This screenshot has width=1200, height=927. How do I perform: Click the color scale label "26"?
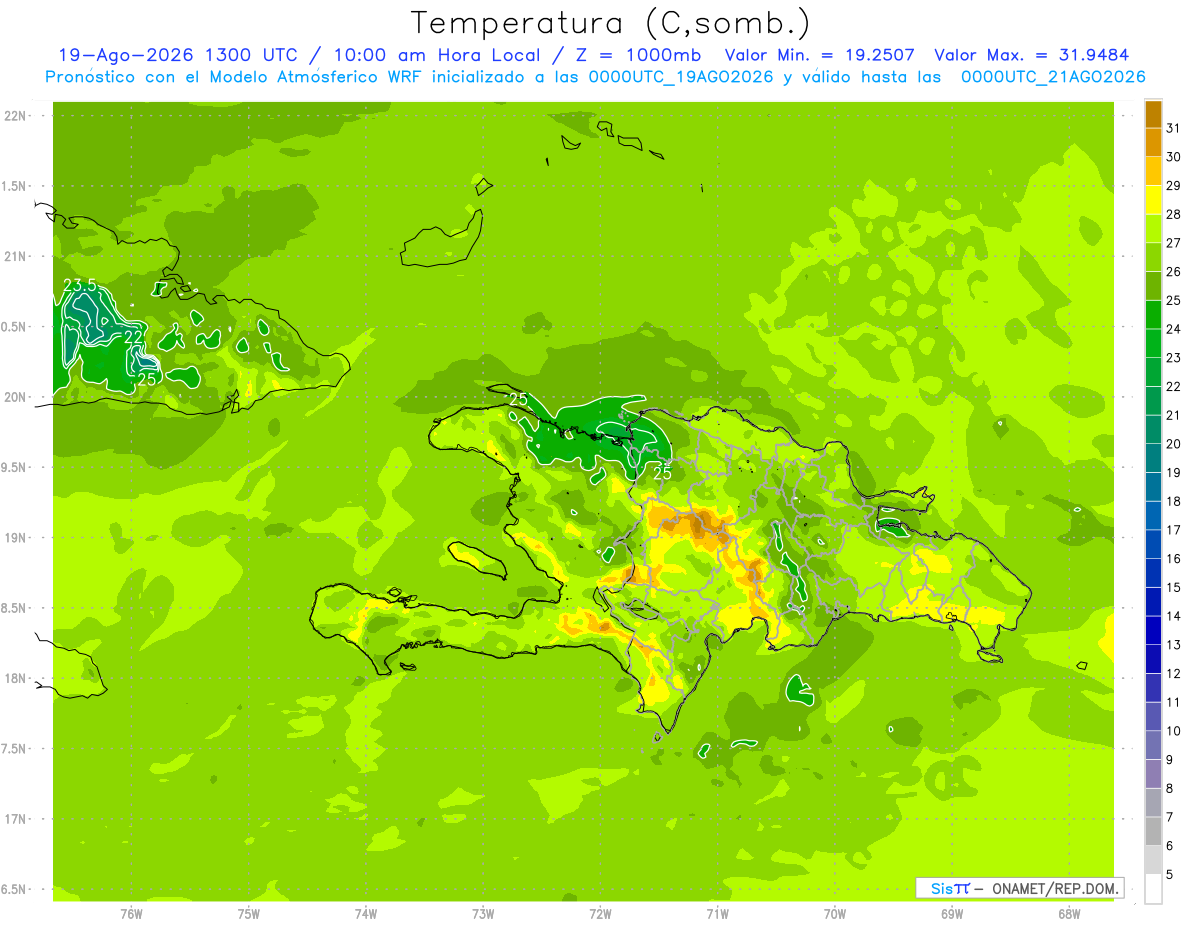1173,272
